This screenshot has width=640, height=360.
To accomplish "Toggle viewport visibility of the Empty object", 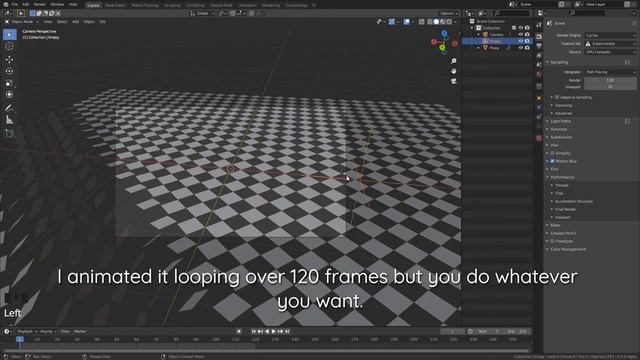I will coord(520,41).
